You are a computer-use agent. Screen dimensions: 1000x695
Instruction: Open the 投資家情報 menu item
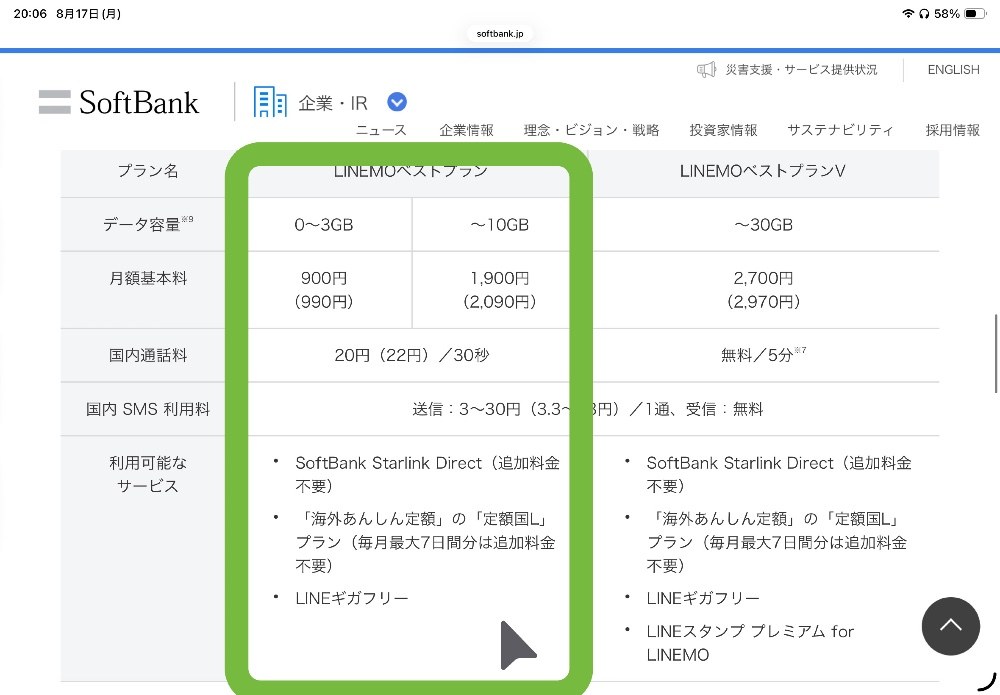pos(723,130)
